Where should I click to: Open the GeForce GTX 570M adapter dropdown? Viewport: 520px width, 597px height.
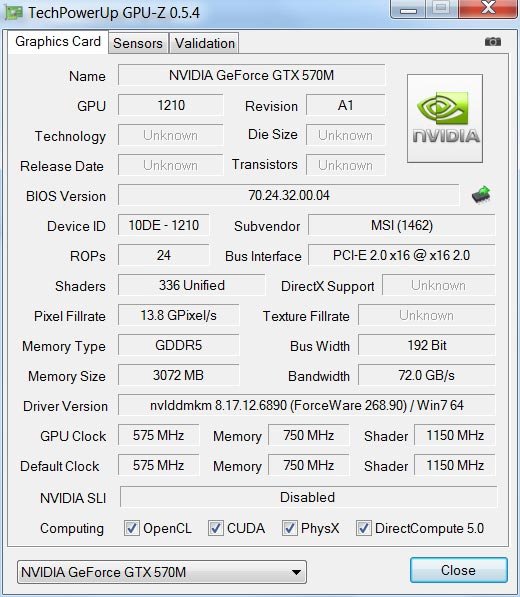point(162,572)
